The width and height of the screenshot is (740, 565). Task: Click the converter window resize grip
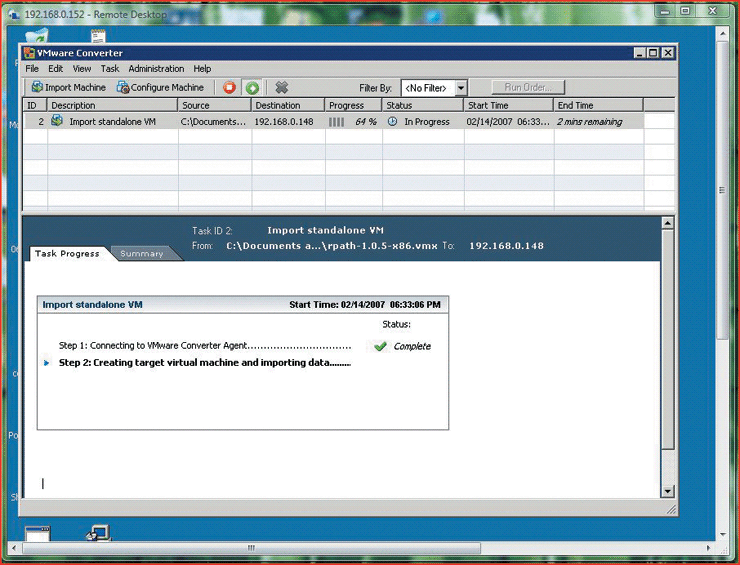pyautogui.click(x=671, y=509)
